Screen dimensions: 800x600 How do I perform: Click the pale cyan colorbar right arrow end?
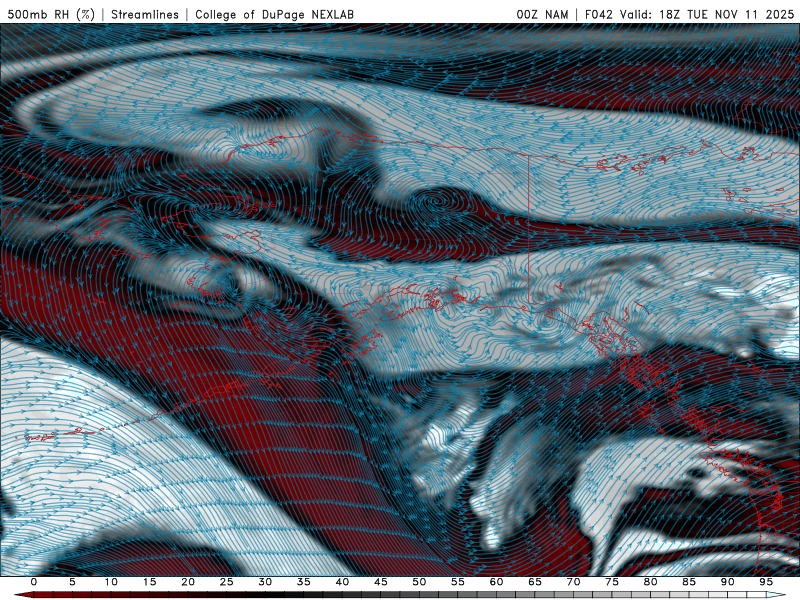click(x=776, y=595)
